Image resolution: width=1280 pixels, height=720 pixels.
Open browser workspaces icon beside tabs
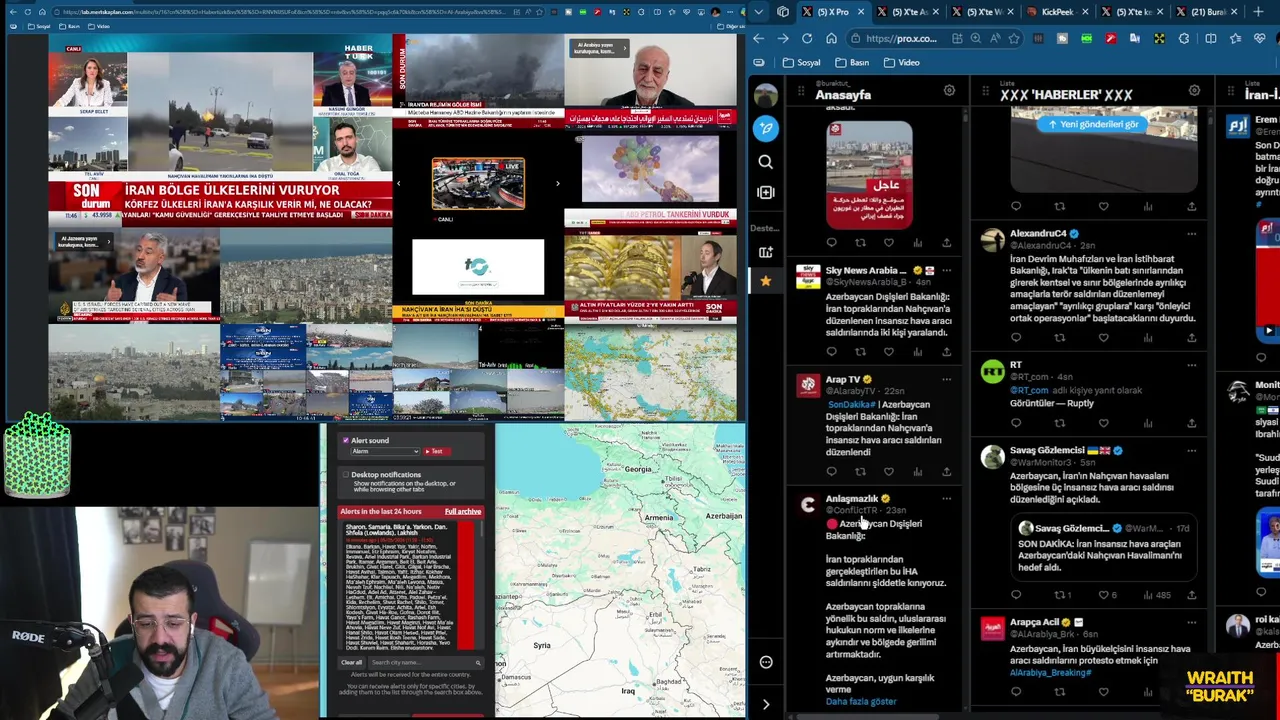(x=783, y=12)
